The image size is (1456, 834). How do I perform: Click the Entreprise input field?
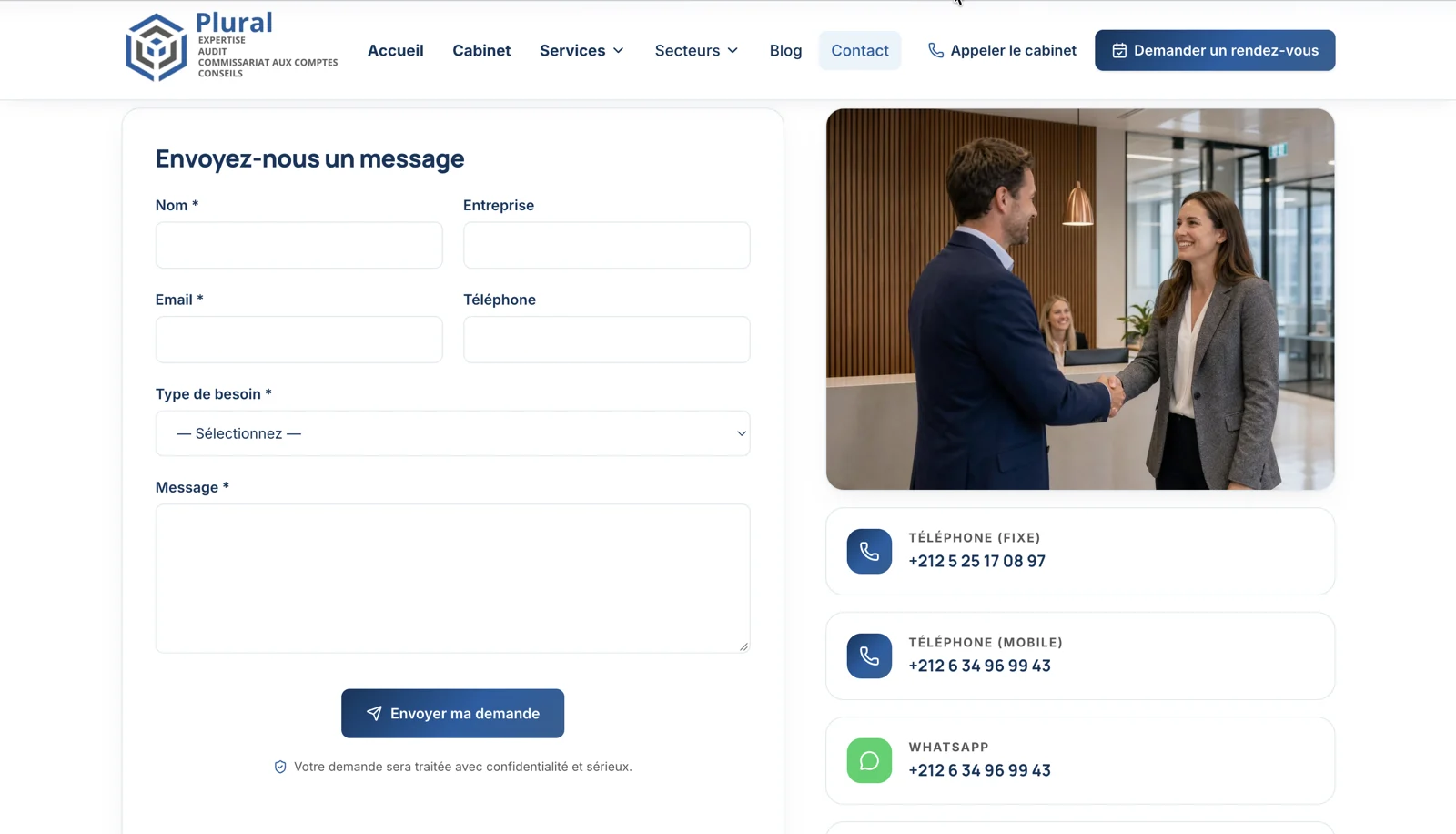606,245
